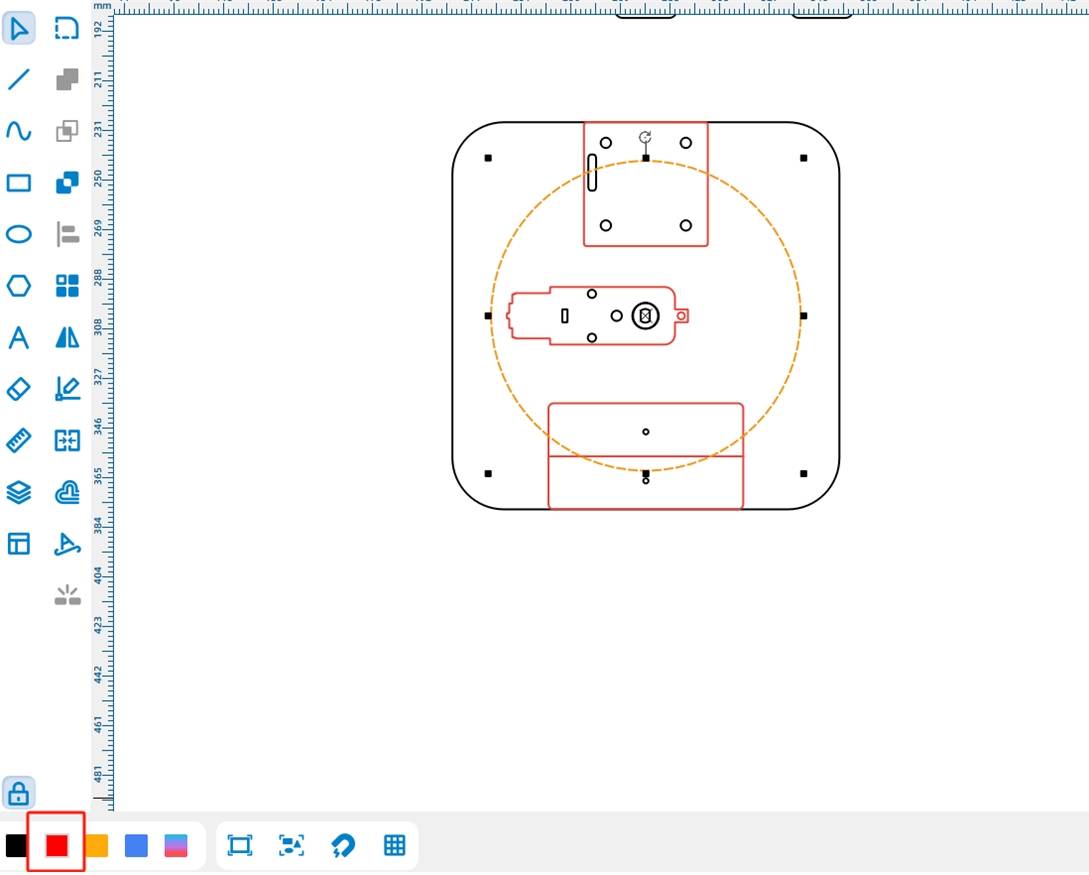Toggle the lock button above the color bar
1089x875 pixels.
click(x=19, y=793)
